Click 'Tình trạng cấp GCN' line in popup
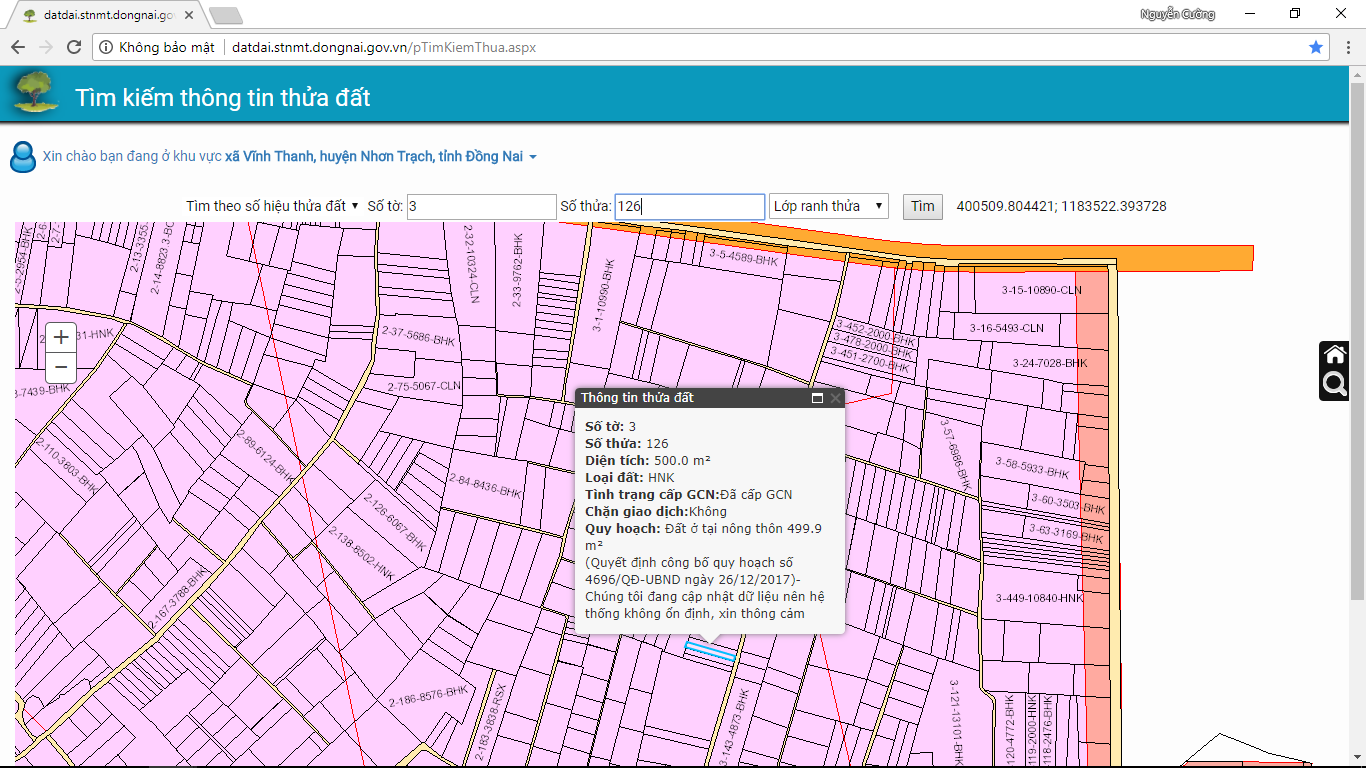 689,494
